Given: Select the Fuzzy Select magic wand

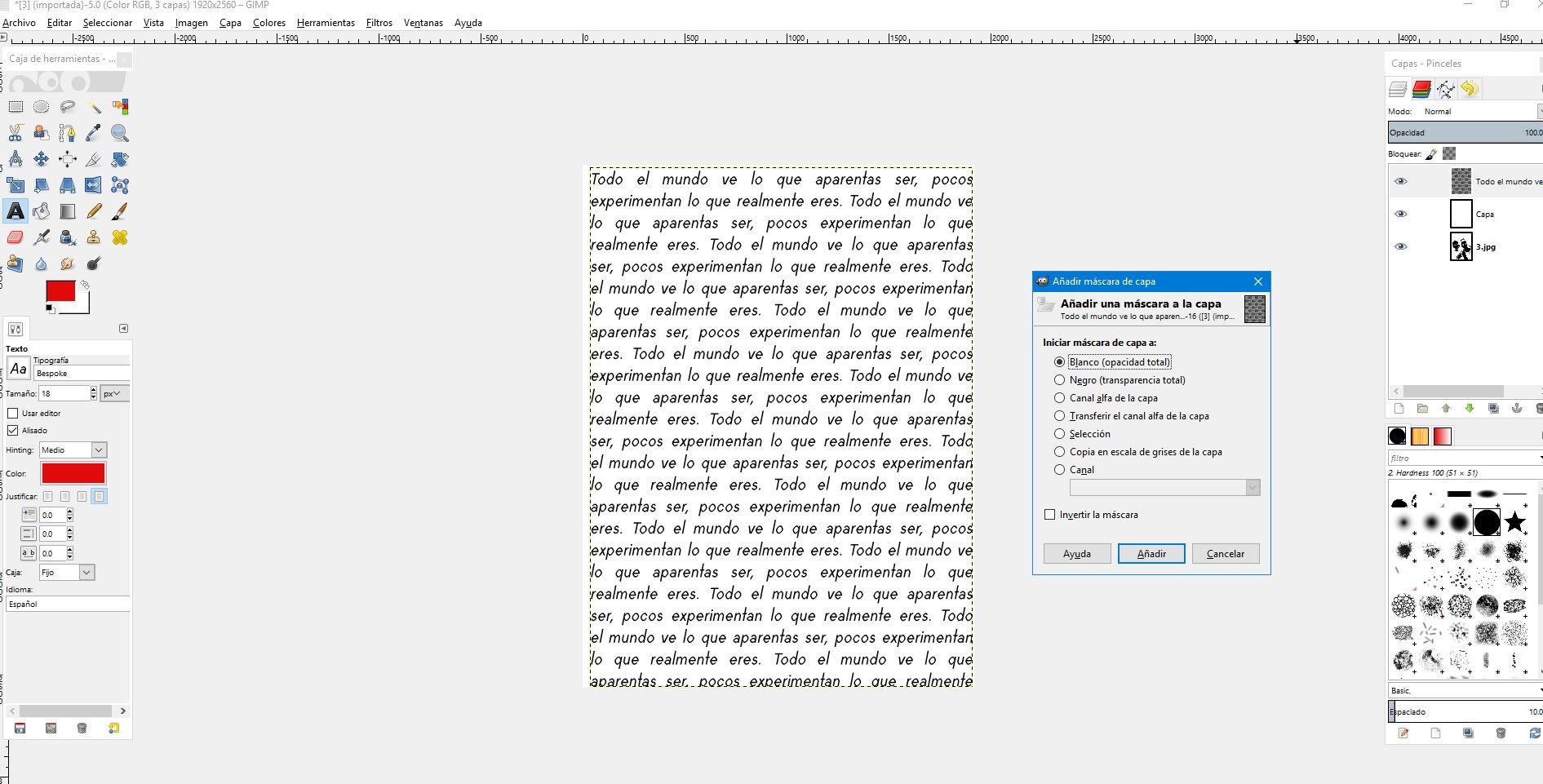Looking at the screenshot, I should click(x=94, y=107).
